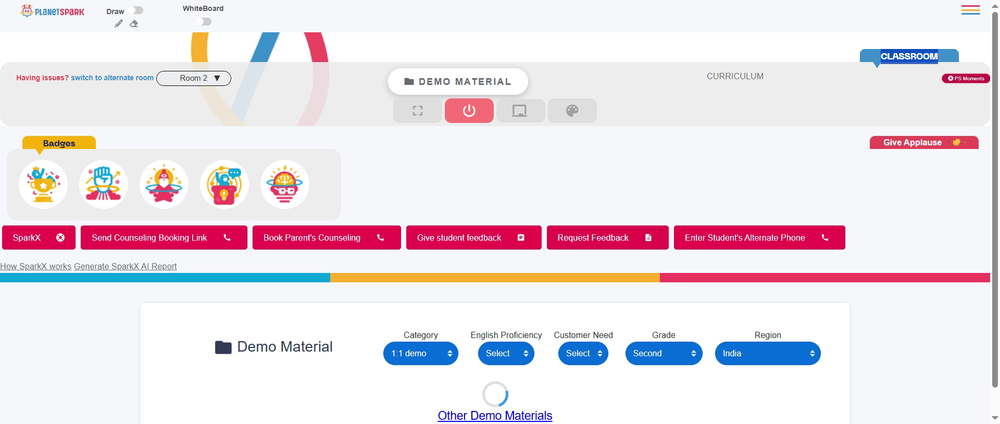Award the podium speaker badge
Viewport: 1000px width, 424px height.
click(x=224, y=184)
